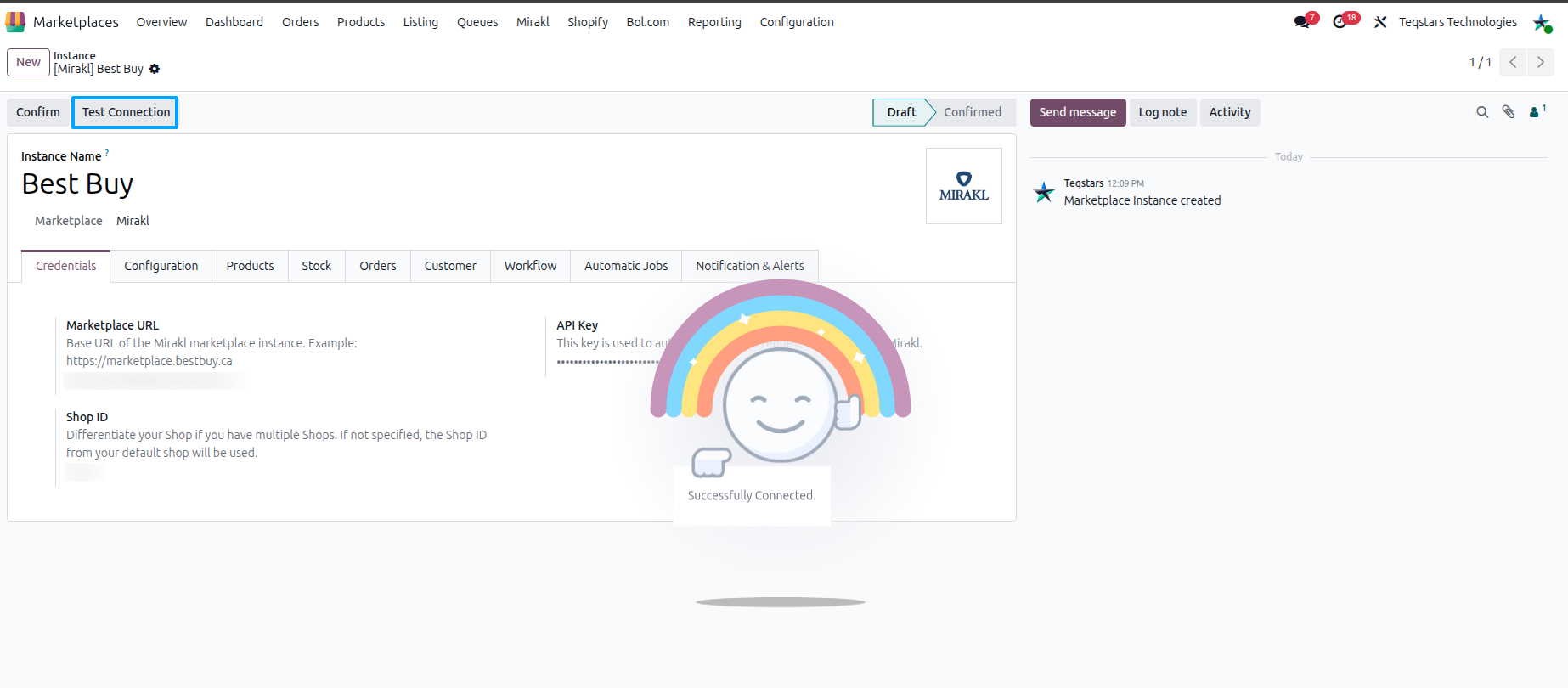This screenshot has width=1568, height=688.
Task: Click the 'Successfully Connected.' message
Action: coord(752,495)
